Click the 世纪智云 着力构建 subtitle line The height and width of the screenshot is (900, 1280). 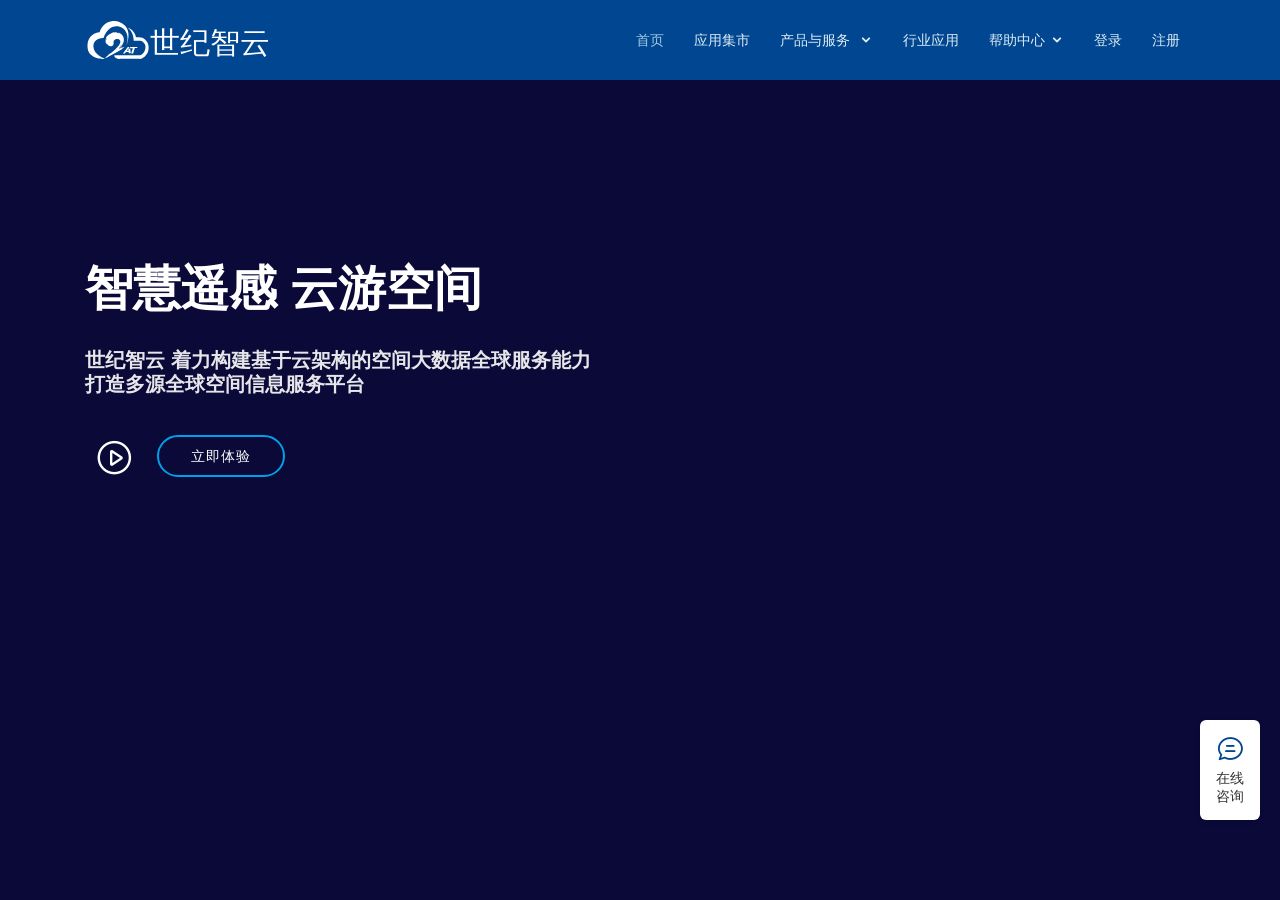pos(338,360)
